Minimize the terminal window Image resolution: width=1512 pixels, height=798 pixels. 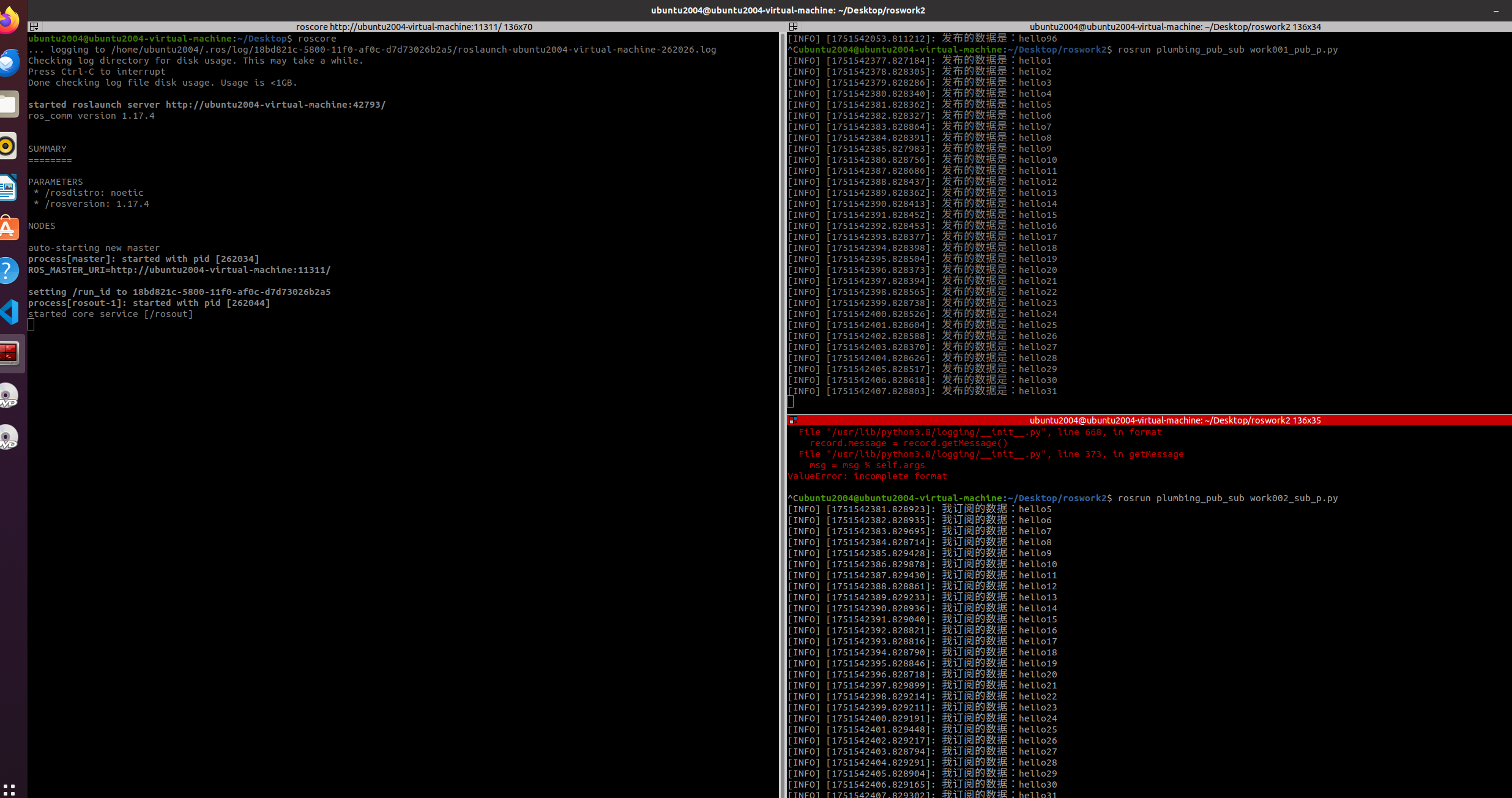click(1496, 10)
